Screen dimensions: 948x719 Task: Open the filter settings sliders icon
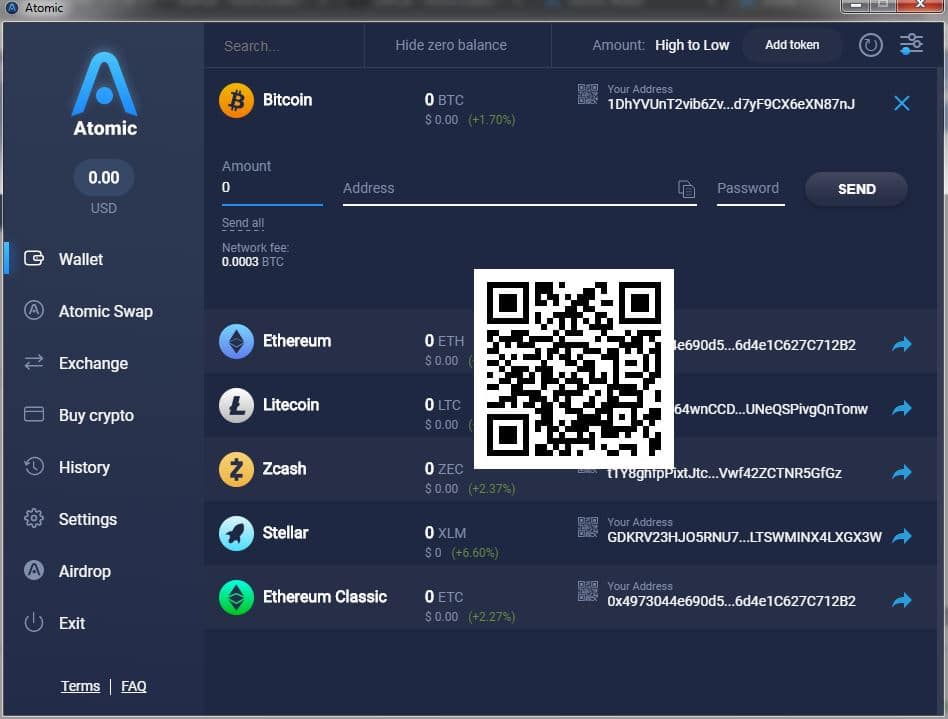pyautogui.click(x=911, y=44)
